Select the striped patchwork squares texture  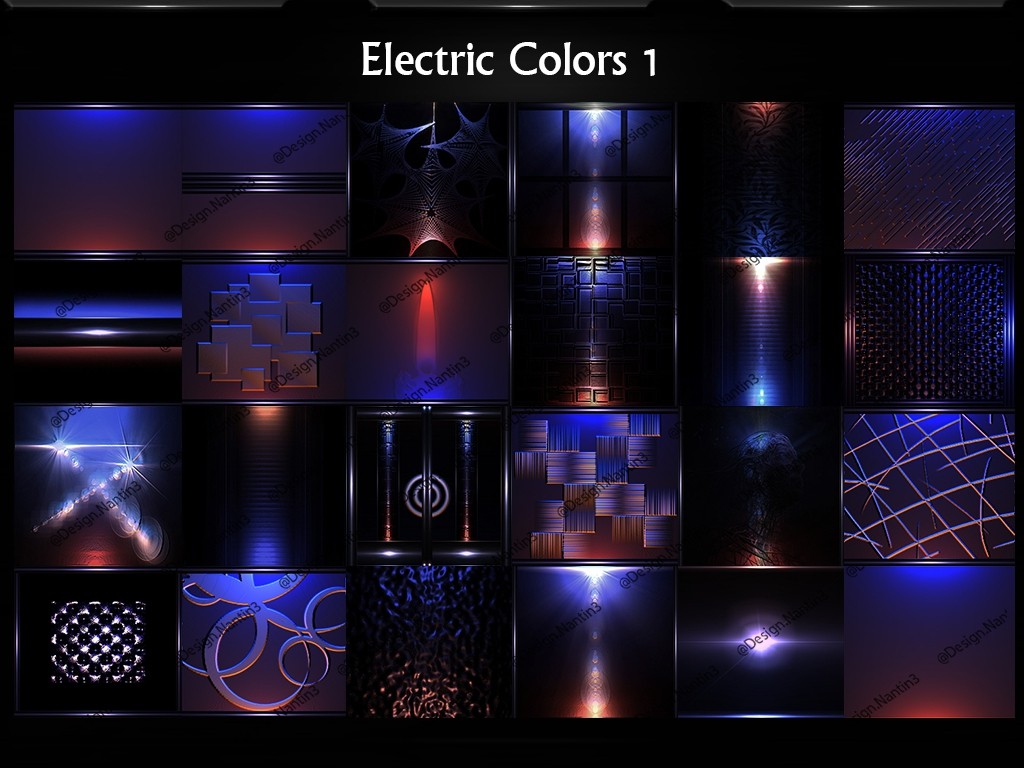pyautogui.click(x=594, y=485)
